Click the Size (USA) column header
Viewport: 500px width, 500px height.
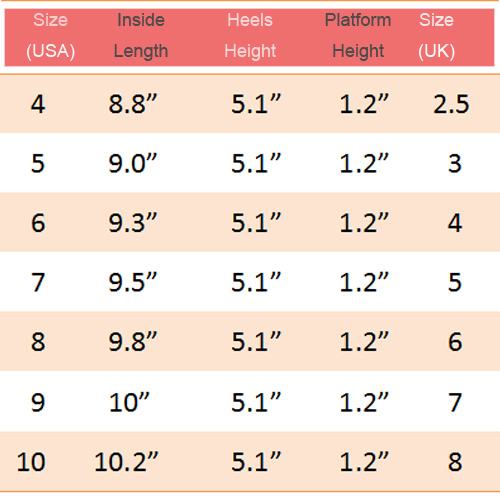(51, 36)
